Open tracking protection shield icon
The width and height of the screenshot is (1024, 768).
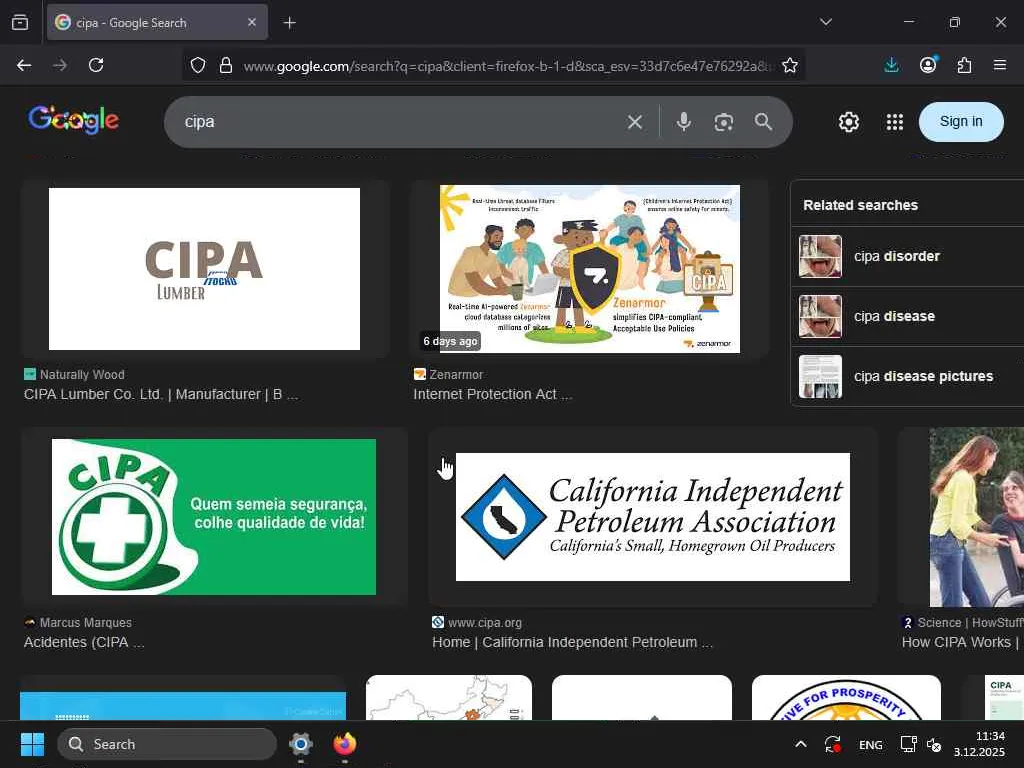(x=198, y=65)
